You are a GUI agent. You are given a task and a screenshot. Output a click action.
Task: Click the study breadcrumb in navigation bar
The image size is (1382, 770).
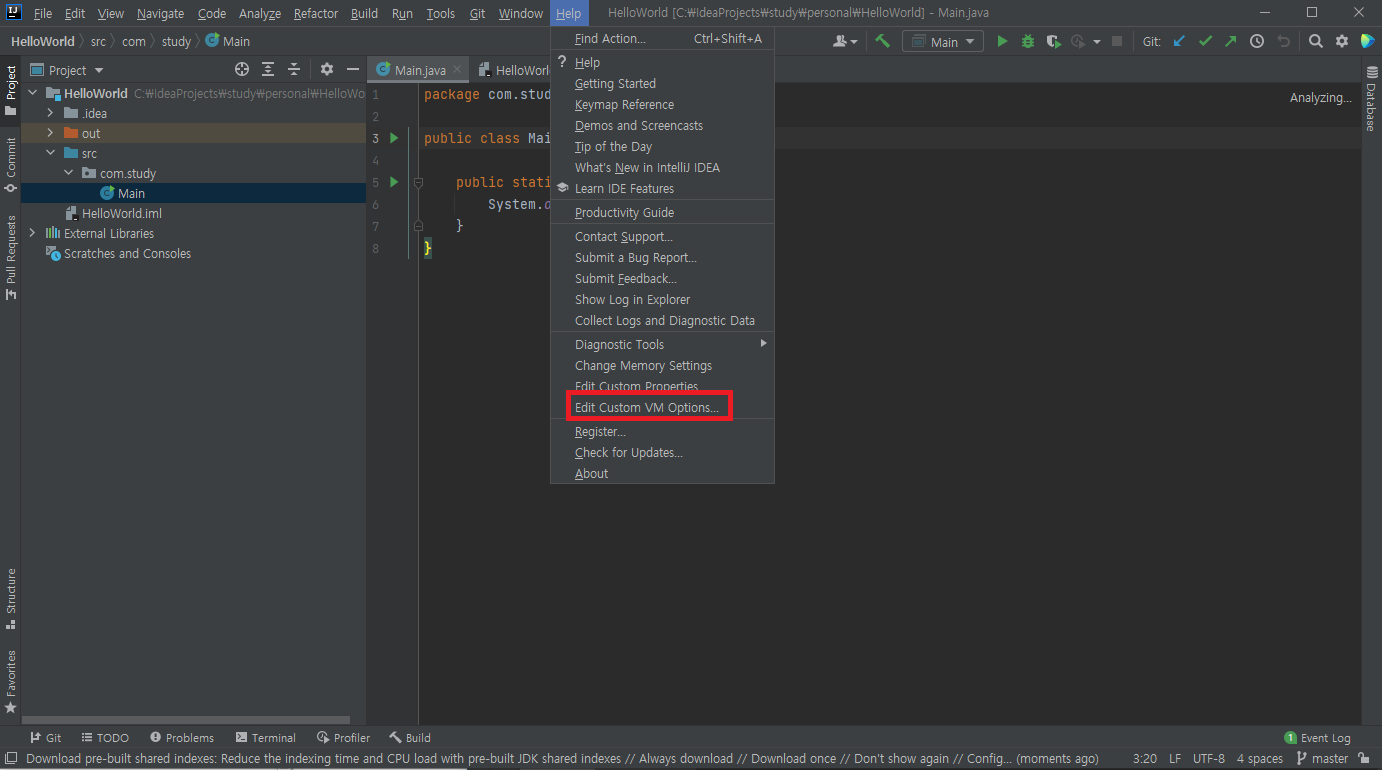click(x=176, y=41)
